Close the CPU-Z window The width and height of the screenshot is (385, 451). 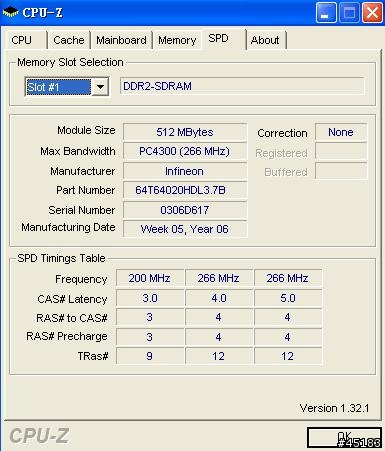[372, 13]
